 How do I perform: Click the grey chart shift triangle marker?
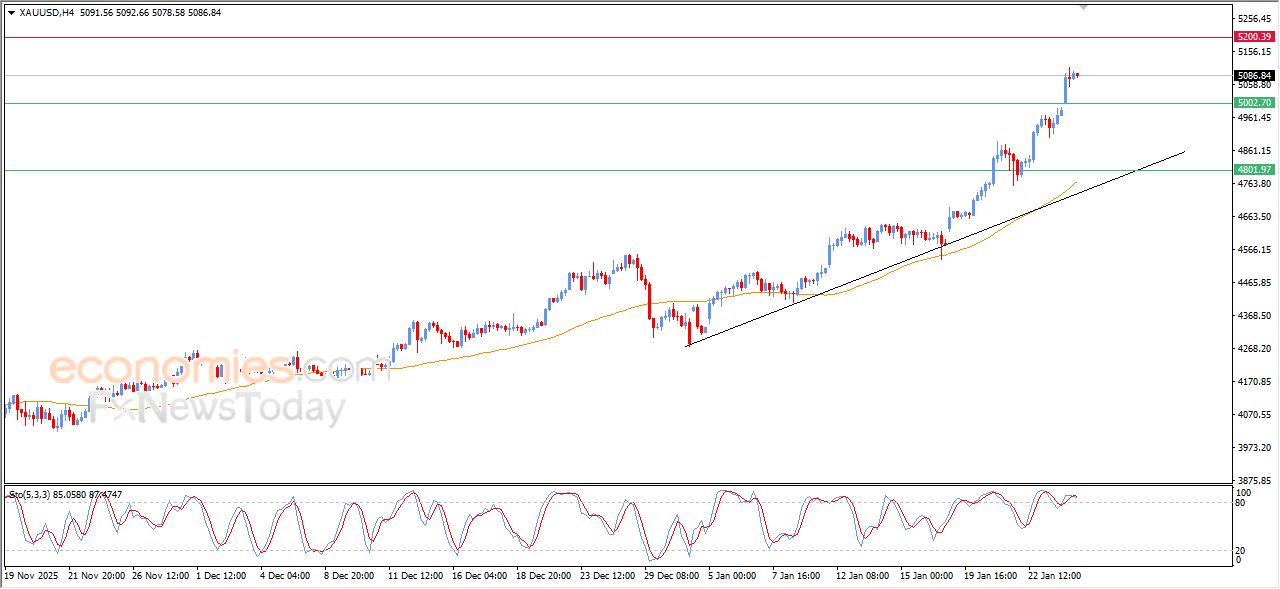(x=1084, y=7)
